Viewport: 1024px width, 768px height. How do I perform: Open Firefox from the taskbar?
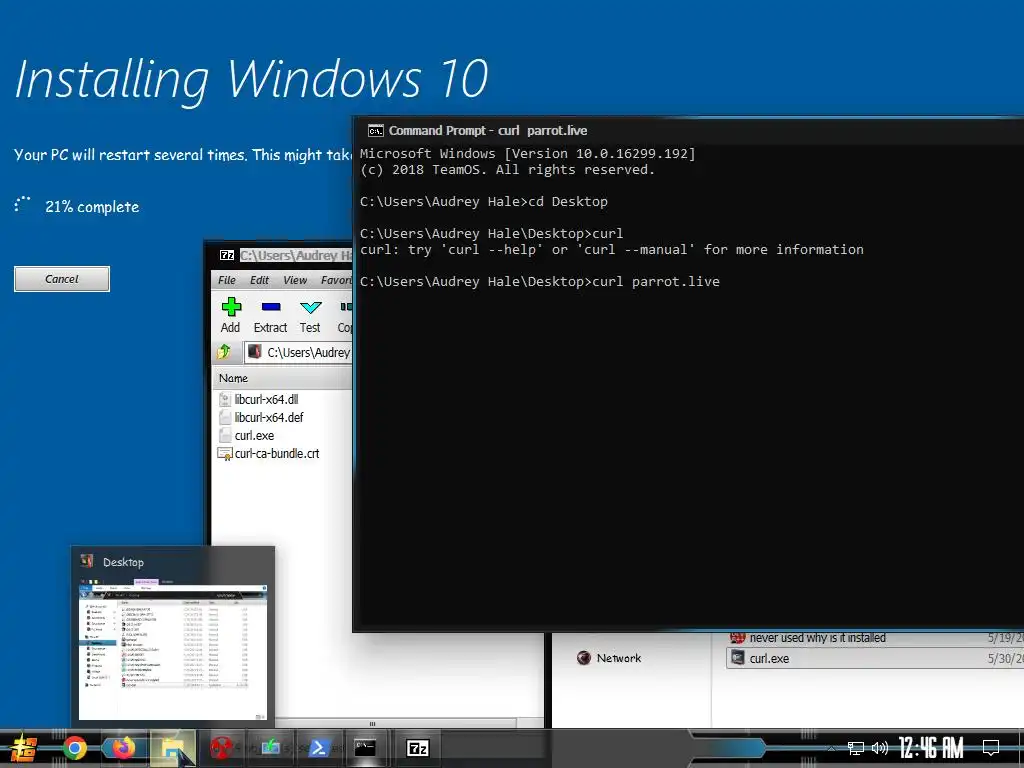click(x=123, y=748)
